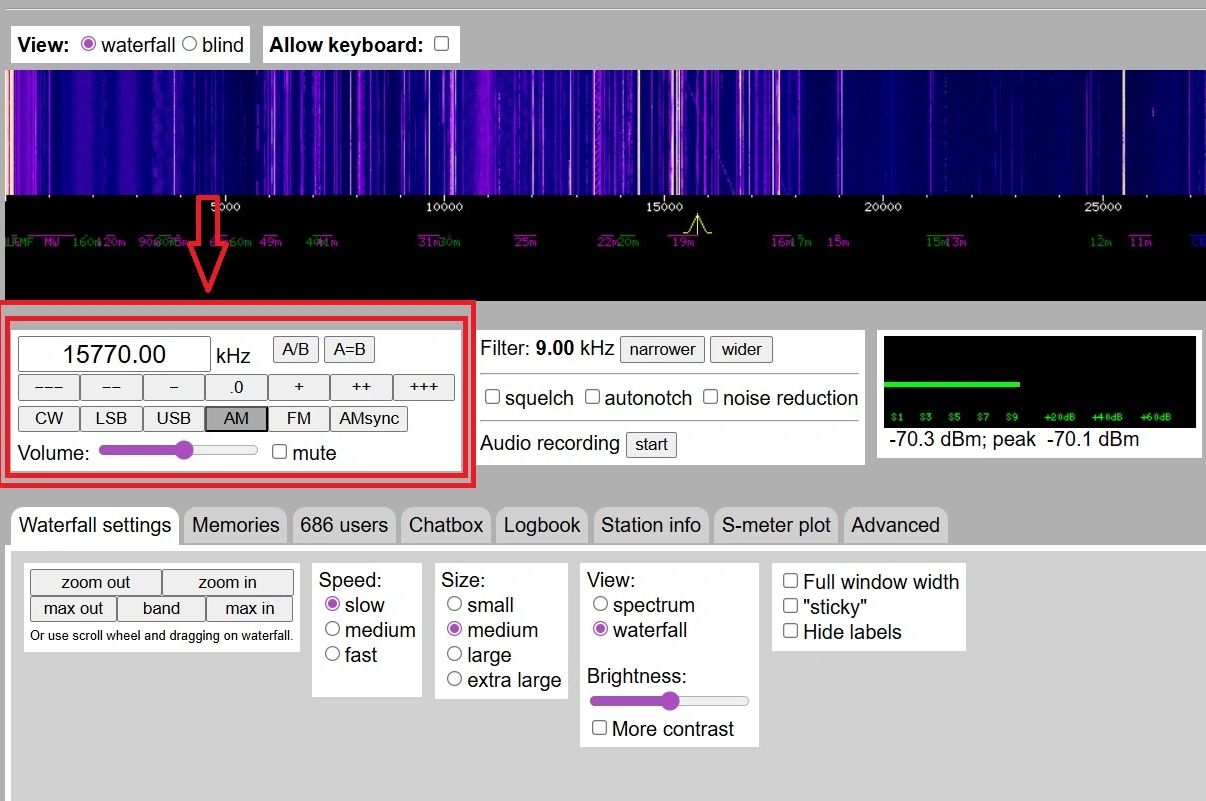Image resolution: width=1206 pixels, height=801 pixels.
Task: Choose the CW mode button
Action: (x=49, y=419)
